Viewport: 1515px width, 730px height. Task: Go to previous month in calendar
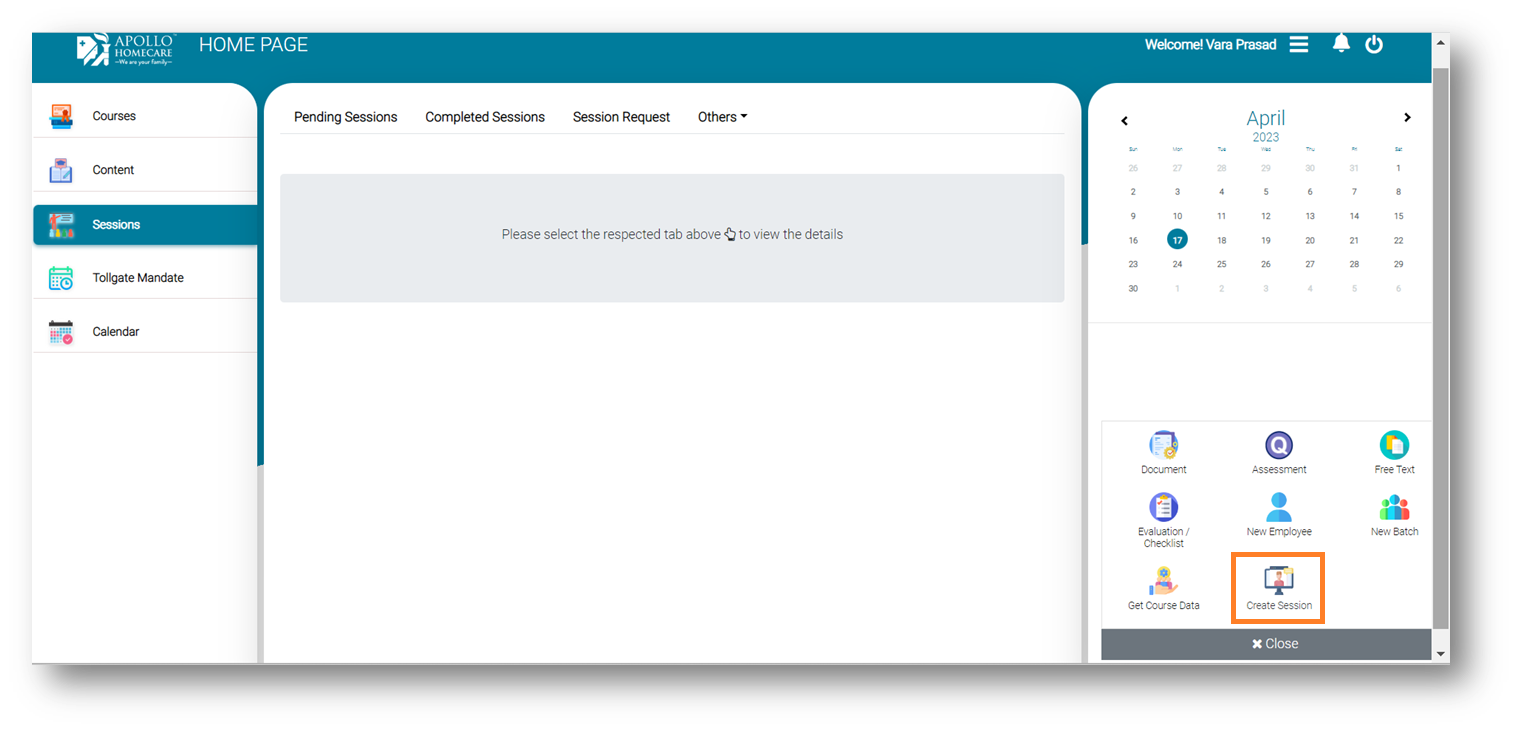click(1124, 120)
